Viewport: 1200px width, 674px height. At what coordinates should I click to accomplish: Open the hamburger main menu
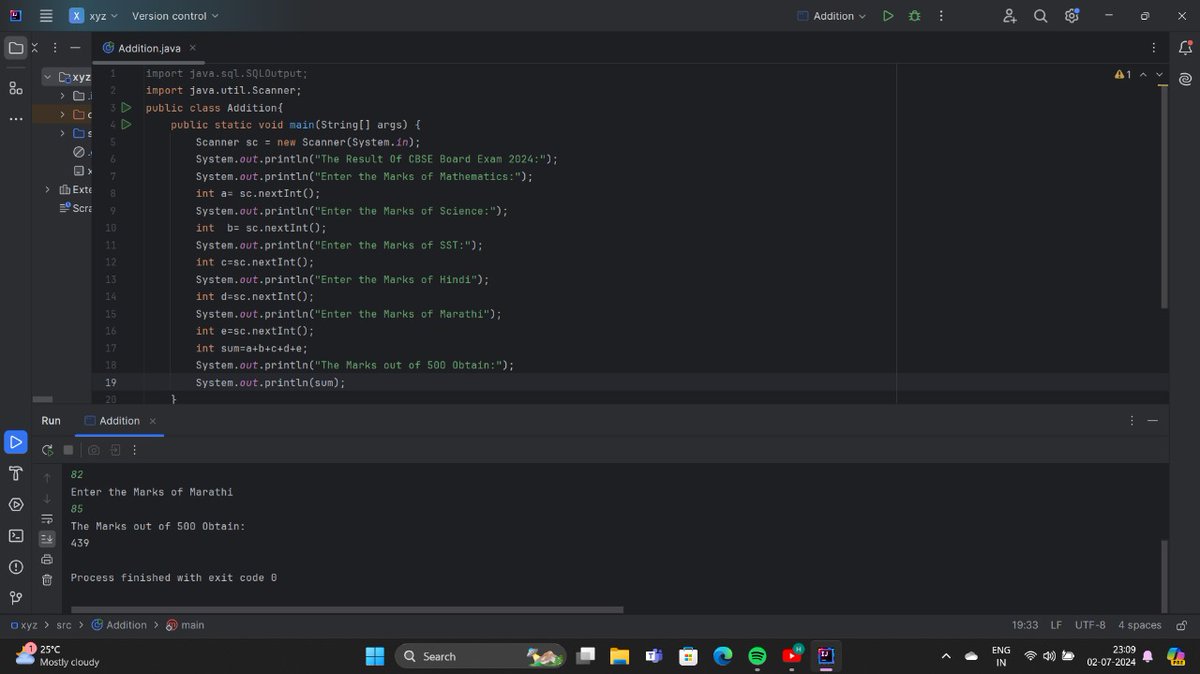(x=45, y=16)
